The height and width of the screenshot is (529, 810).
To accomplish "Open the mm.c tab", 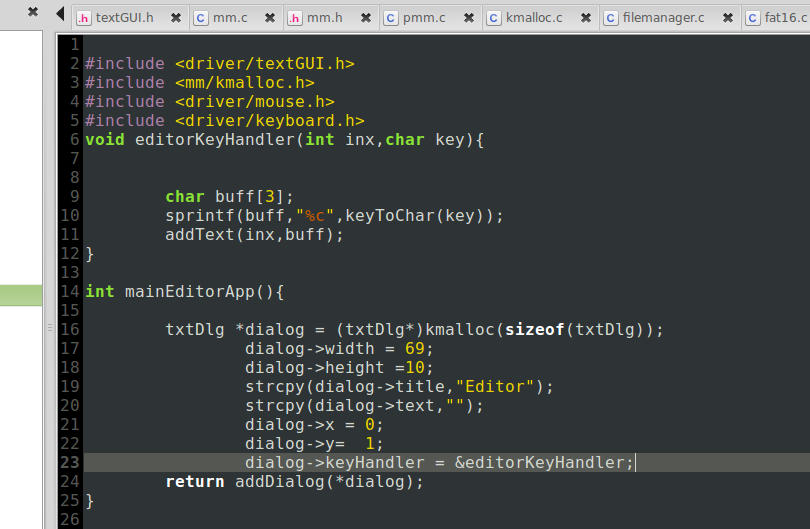I will [229, 18].
